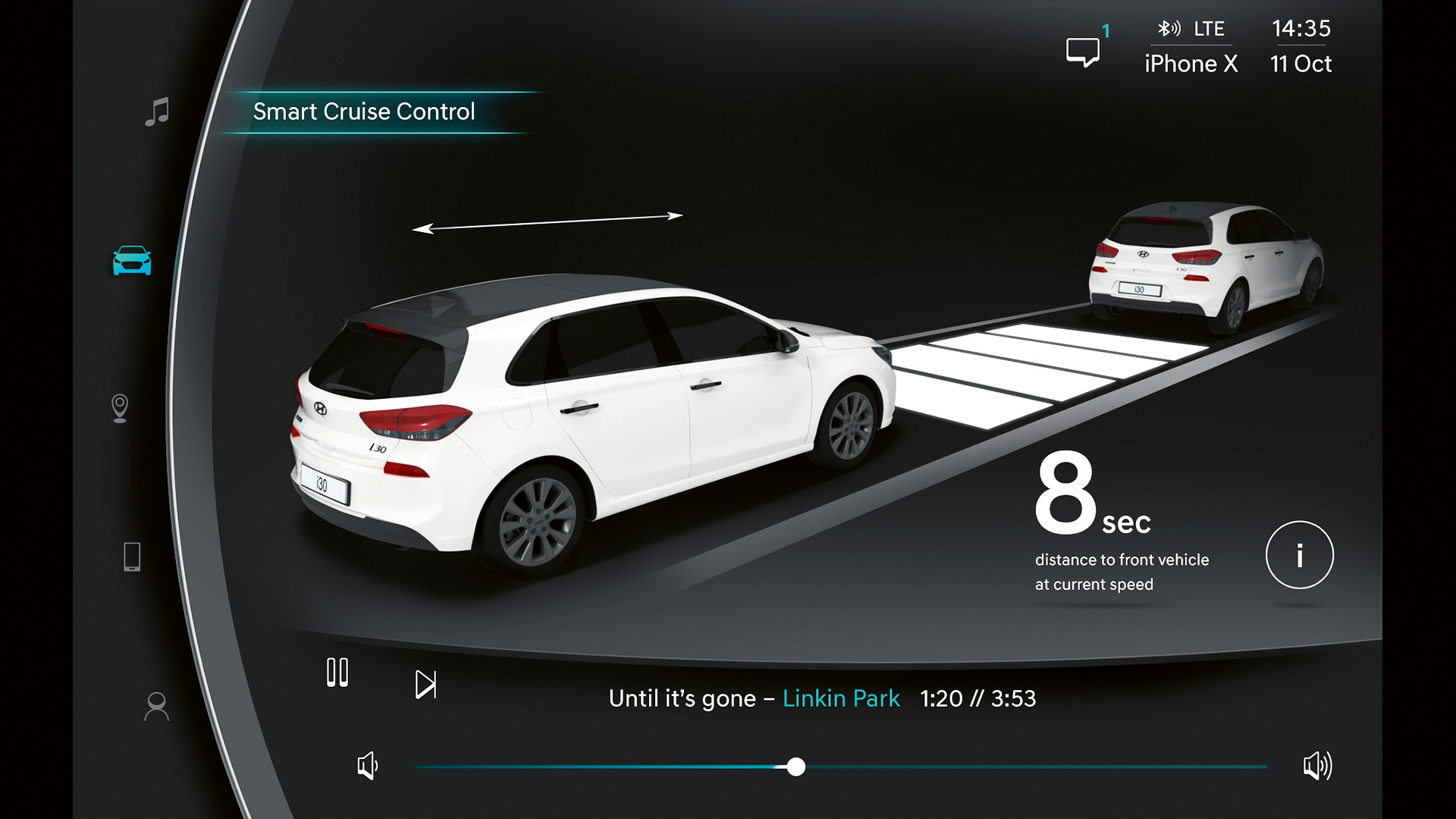Tap the Linkin Park artist name
Viewport: 1456px width, 819px height.
point(840,698)
